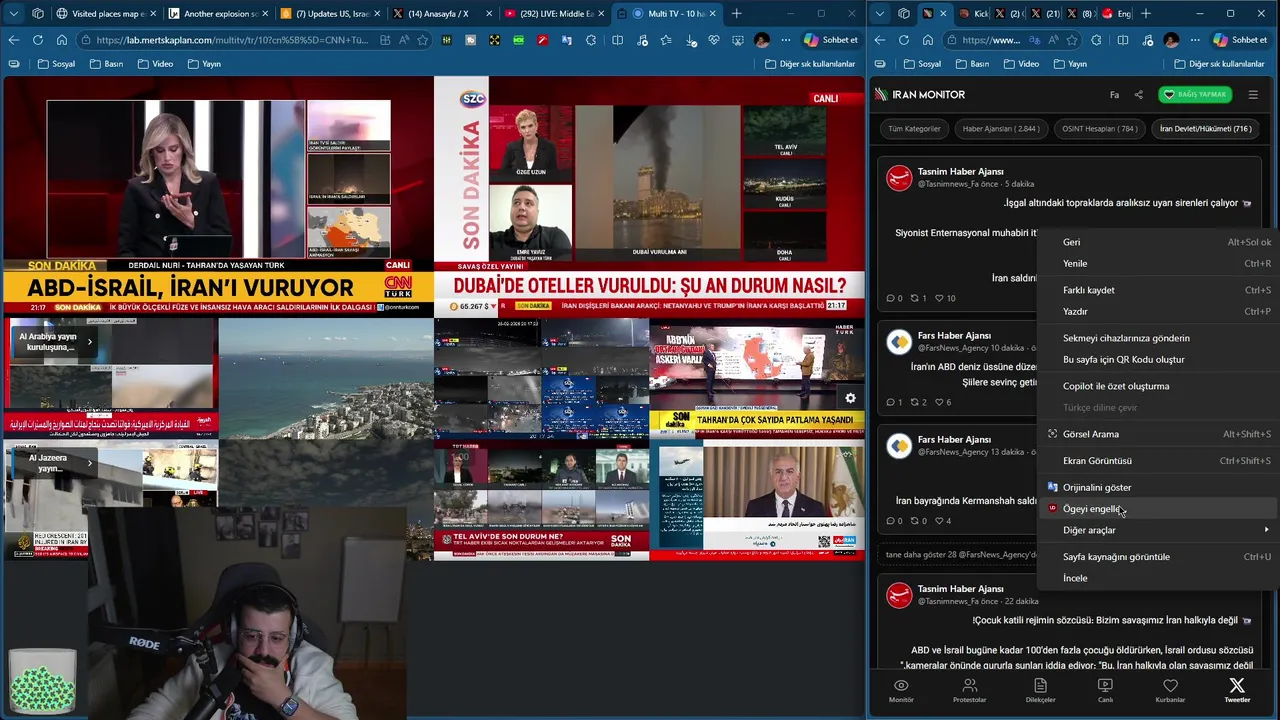Open the Yayın bookmarks folder in left browser
The image size is (1280, 720).
203,64
